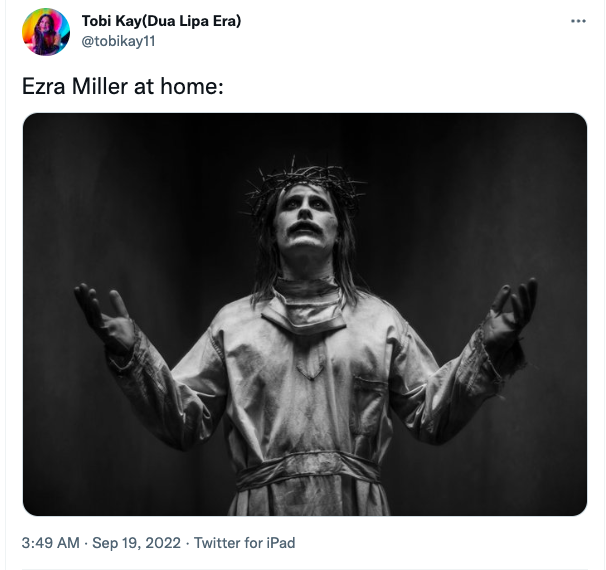This screenshot has width=606, height=570.
Task: Click the word "Miller" in the tweet
Action: [99, 87]
